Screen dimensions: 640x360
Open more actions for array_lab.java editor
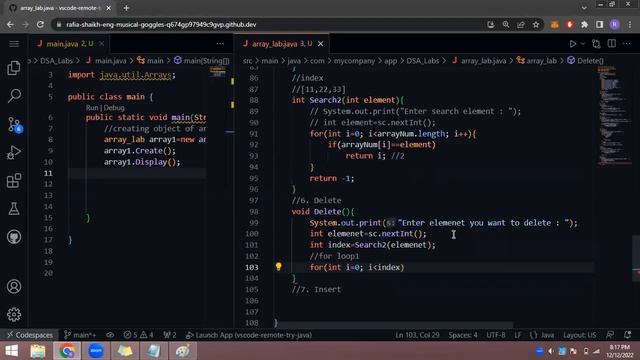(x=627, y=44)
